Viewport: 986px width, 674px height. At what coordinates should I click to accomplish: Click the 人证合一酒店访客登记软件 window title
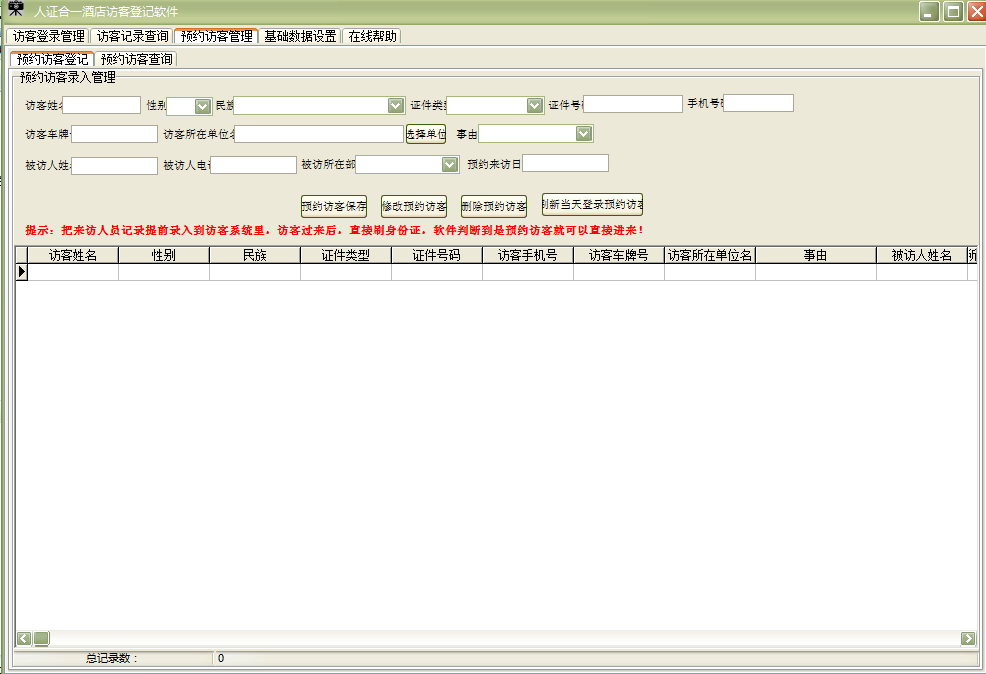click(106, 11)
